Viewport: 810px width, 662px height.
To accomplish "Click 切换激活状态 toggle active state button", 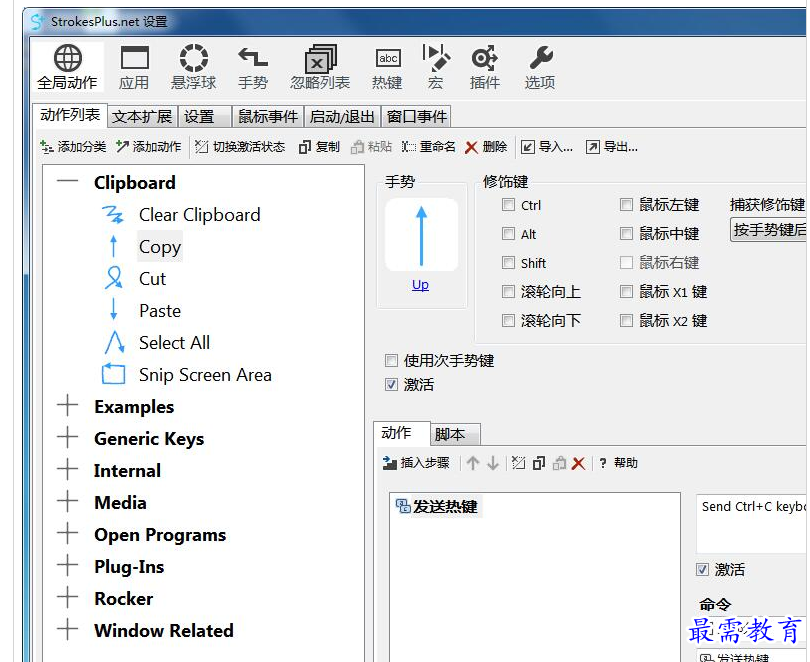I will pos(240,147).
